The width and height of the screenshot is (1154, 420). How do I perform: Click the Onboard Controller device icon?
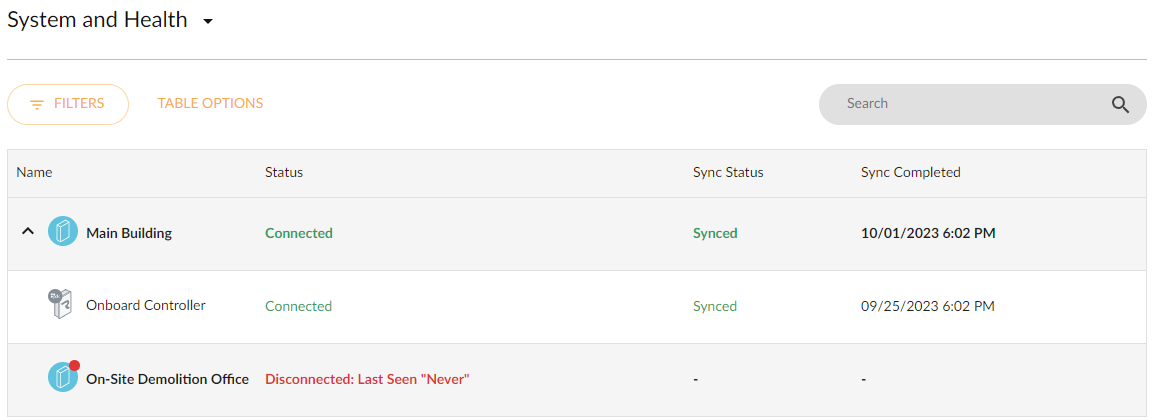tap(60, 305)
